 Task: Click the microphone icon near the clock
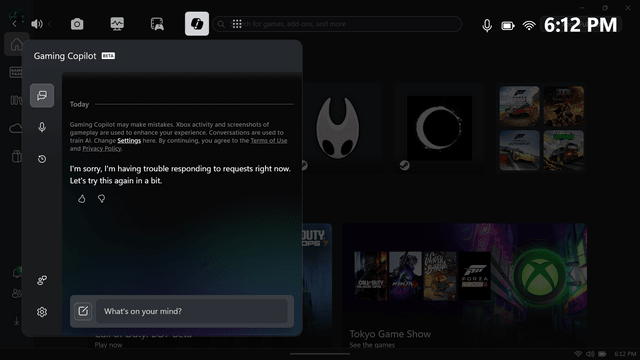tap(487, 26)
